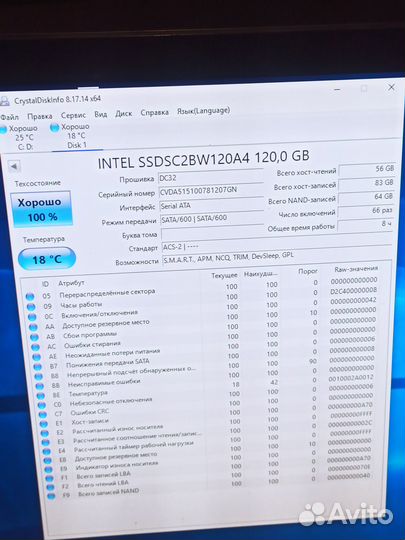Image resolution: width=405 pixels, height=540 pixels.
Task: Click the status icon of row 09
Action: coord(31,307)
